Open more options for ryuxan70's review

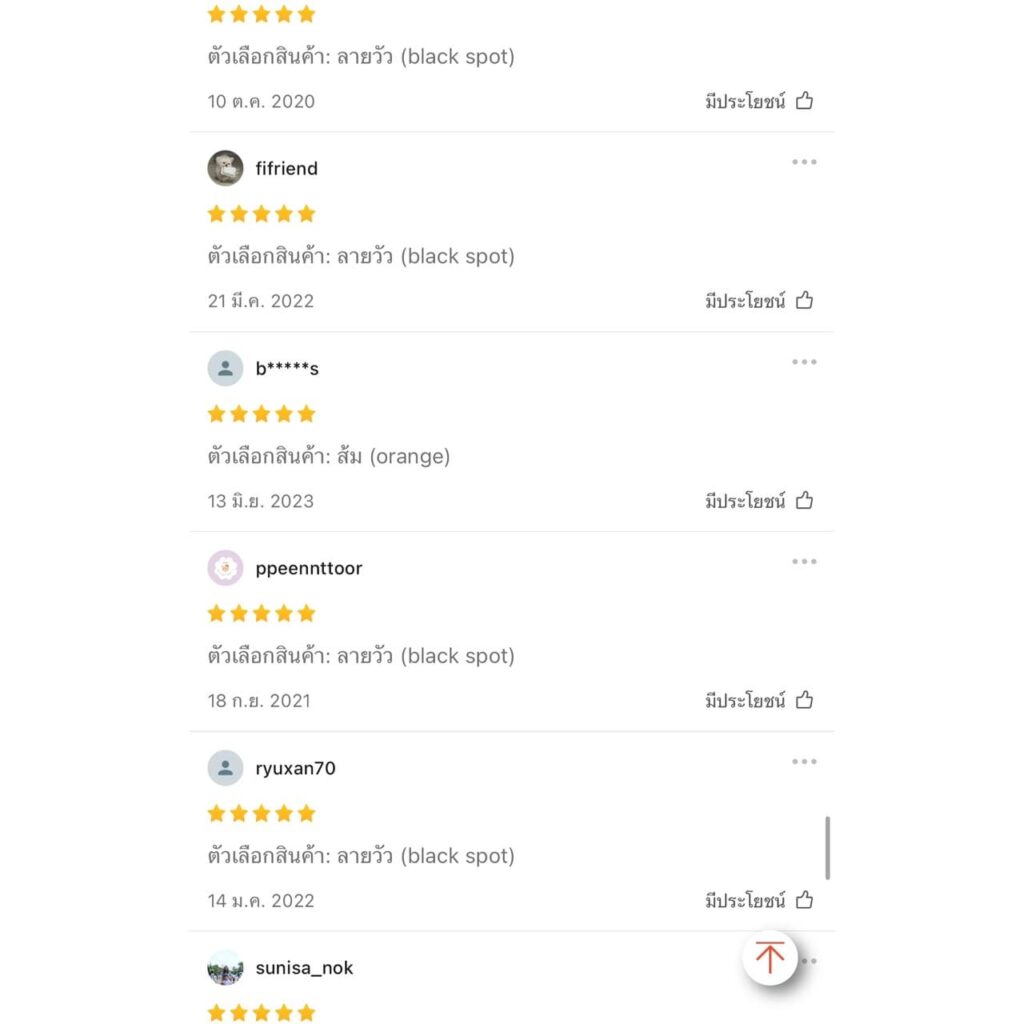click(804, 761)
